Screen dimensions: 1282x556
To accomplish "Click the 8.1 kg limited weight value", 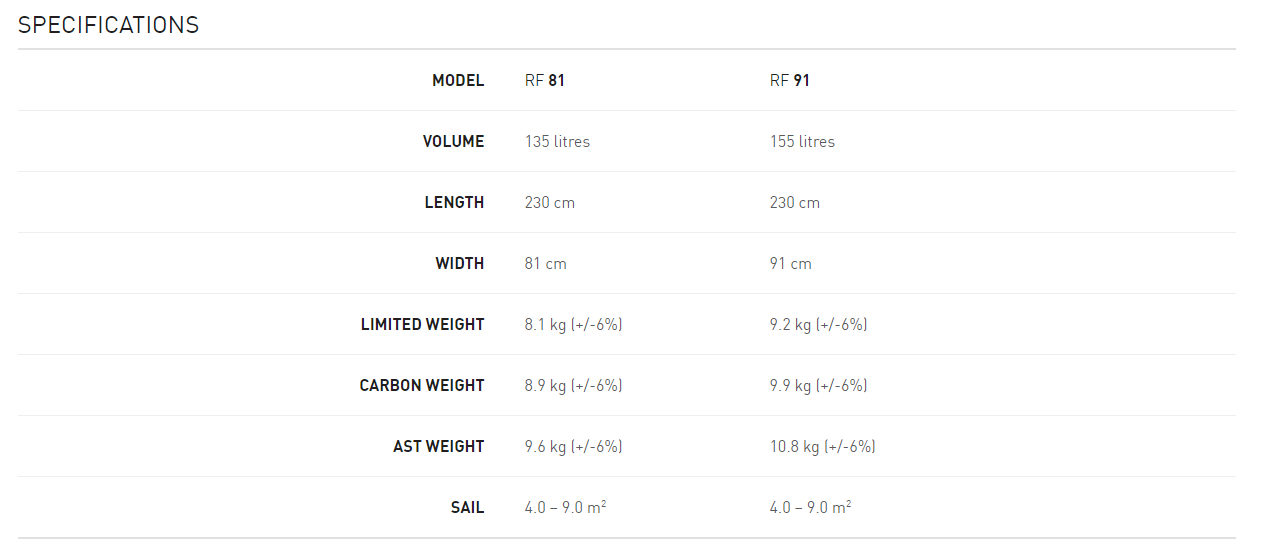I will [x=573, y=324].
